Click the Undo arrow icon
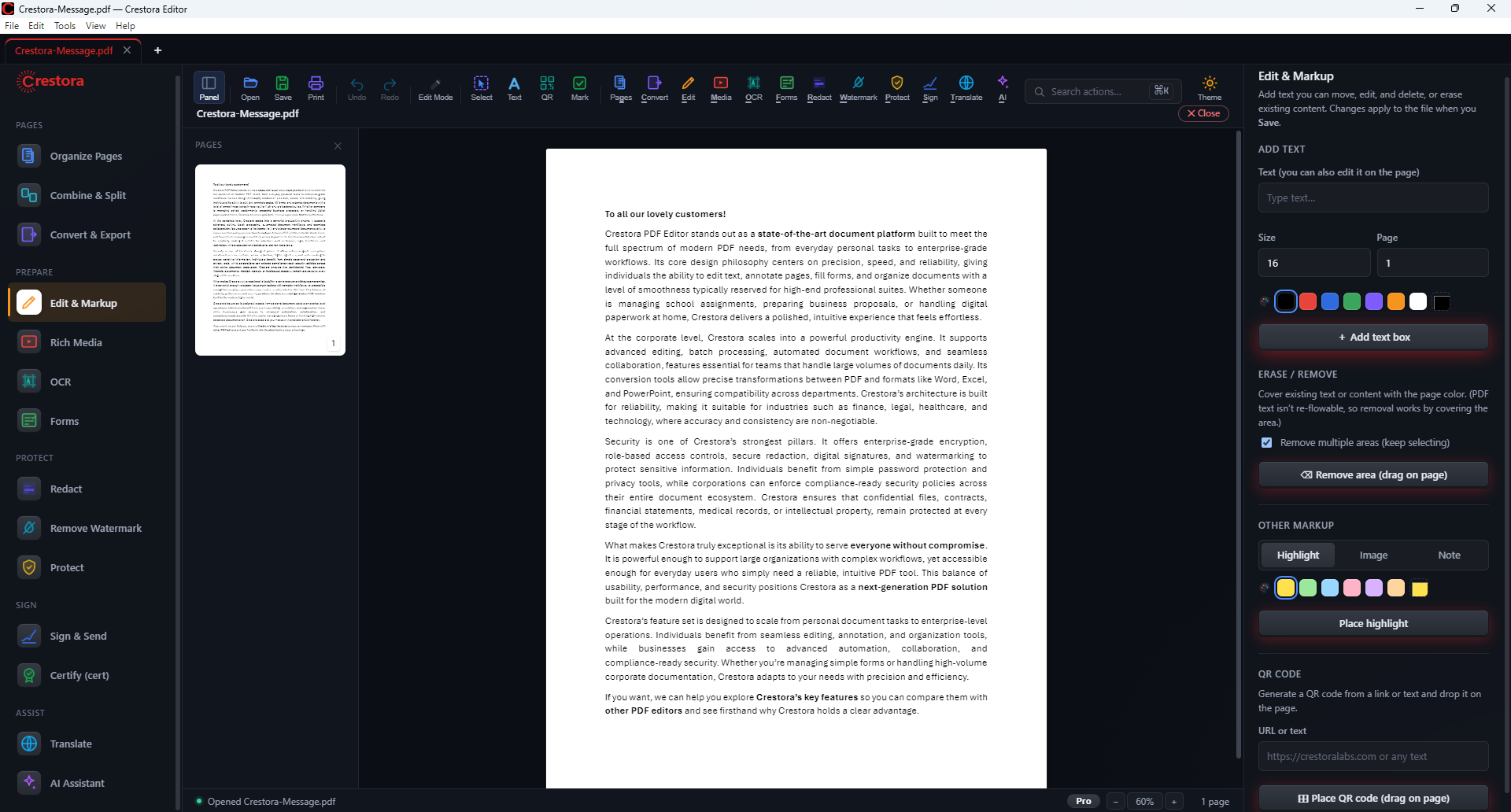Viewport: 1511px width, 812px height. pyautogui.click(x=357, y=87)
